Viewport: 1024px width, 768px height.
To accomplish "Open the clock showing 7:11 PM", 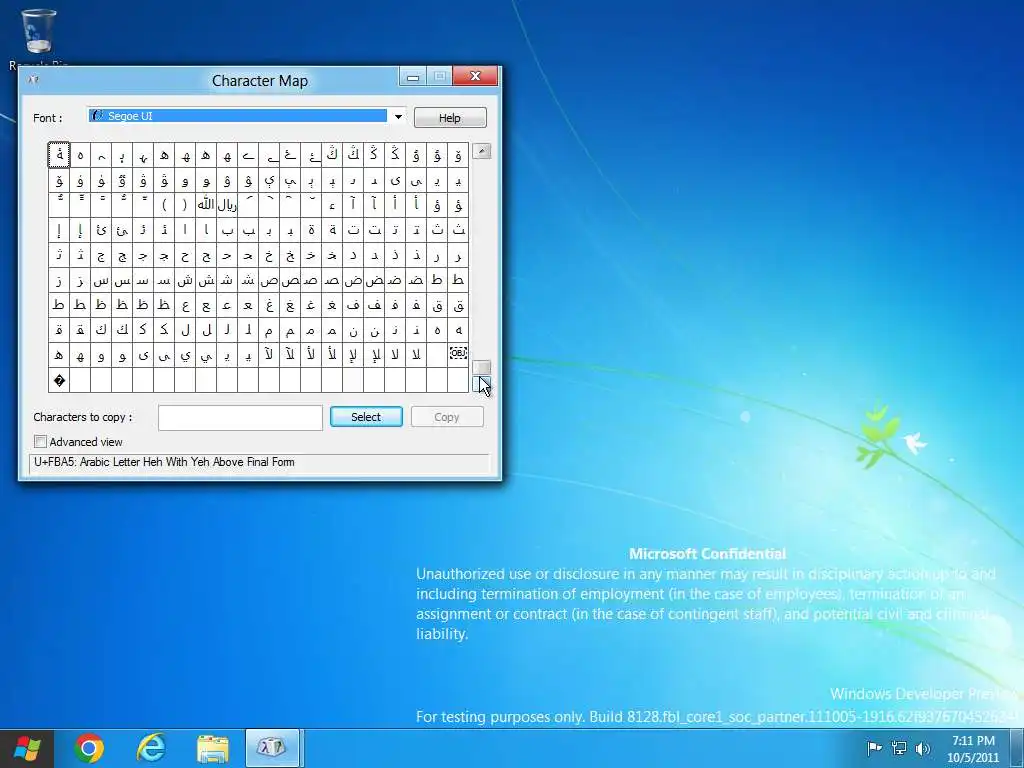I will point(973,748).
